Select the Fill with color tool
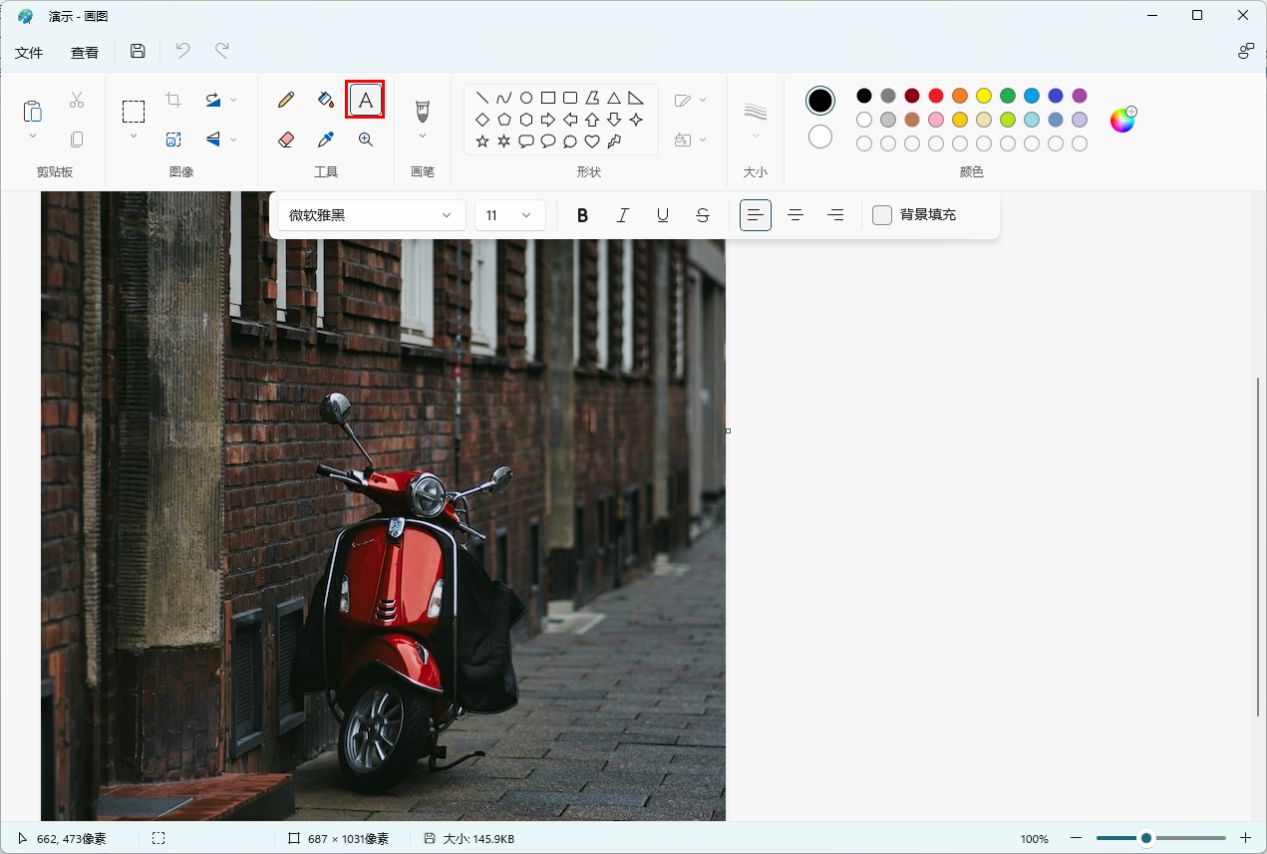Screen dimensions: 1267x854 [325, 99]
